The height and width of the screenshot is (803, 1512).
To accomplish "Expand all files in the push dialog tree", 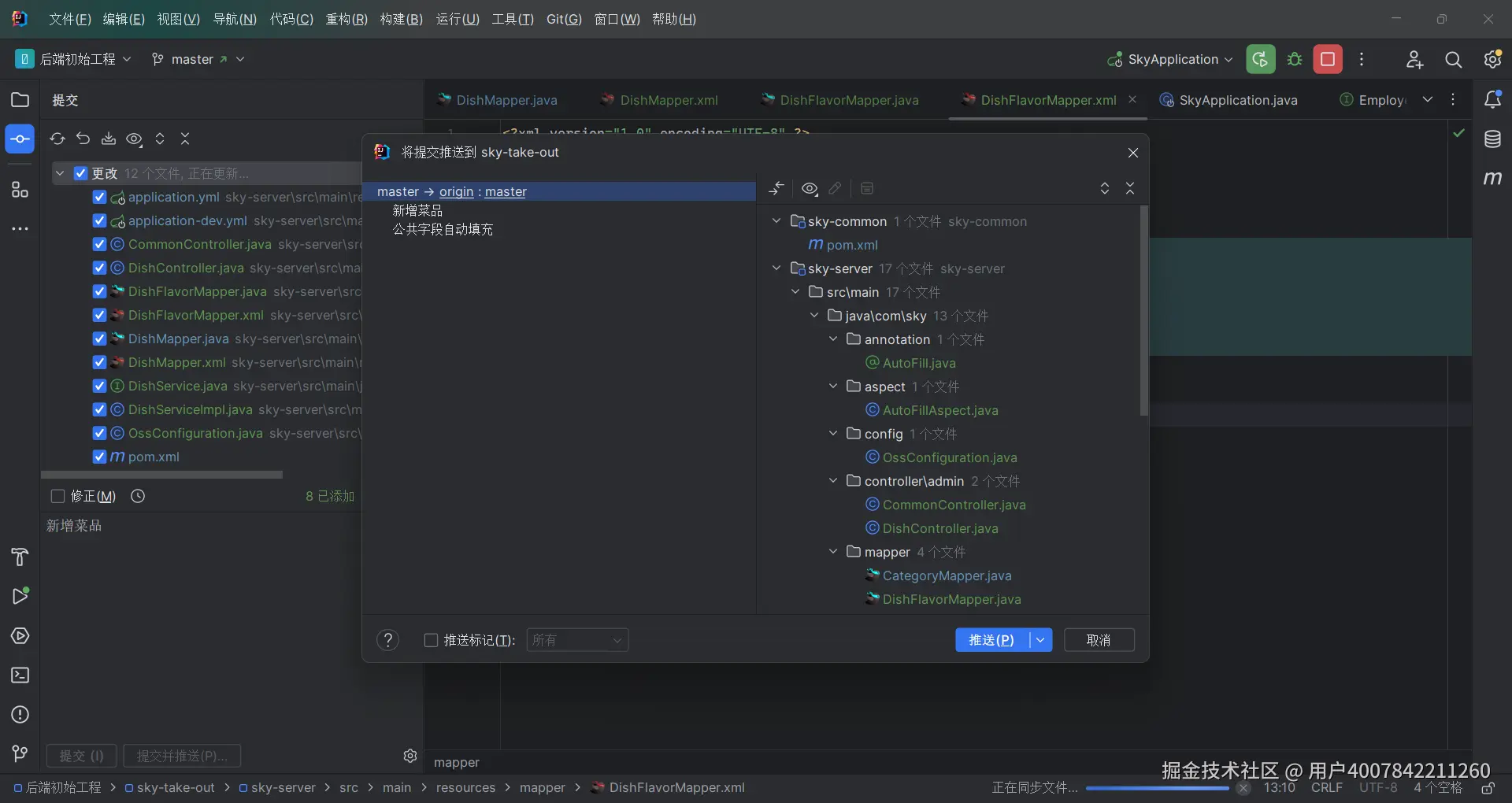I will [1105, 188].
